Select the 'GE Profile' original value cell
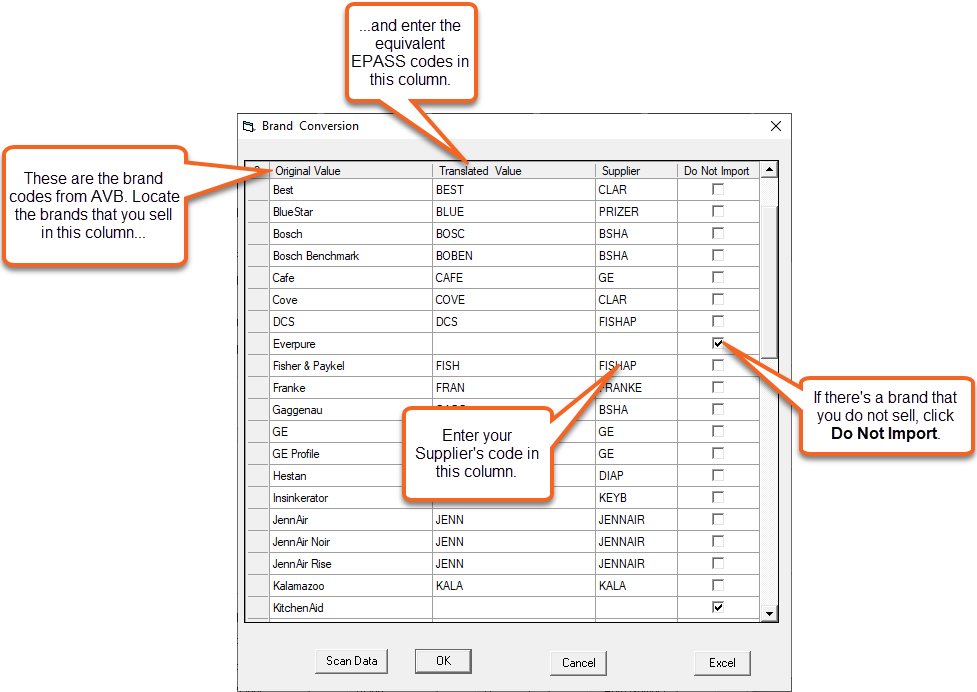 click(x=351, y=454)
